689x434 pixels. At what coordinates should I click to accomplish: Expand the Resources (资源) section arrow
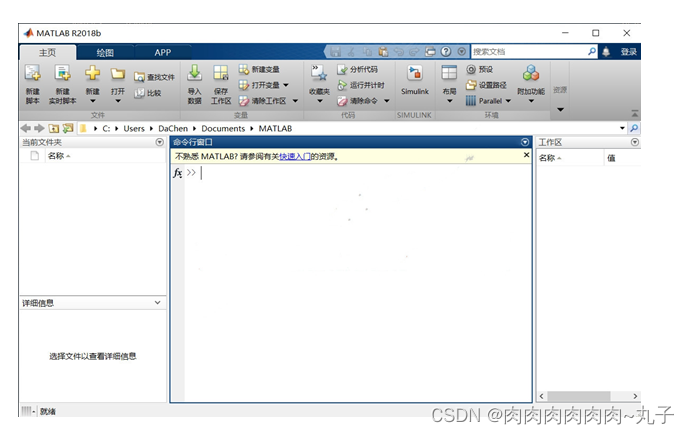(560, 109)
